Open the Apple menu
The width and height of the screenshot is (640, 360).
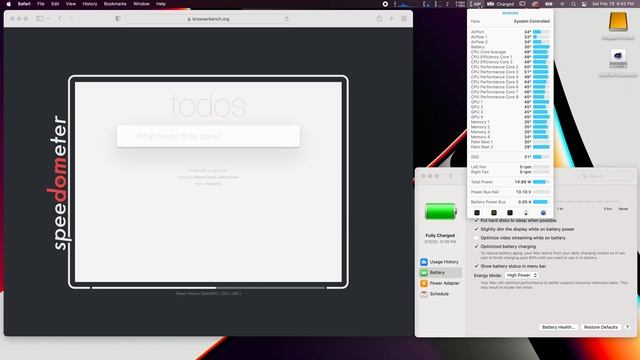coord(9,4)
